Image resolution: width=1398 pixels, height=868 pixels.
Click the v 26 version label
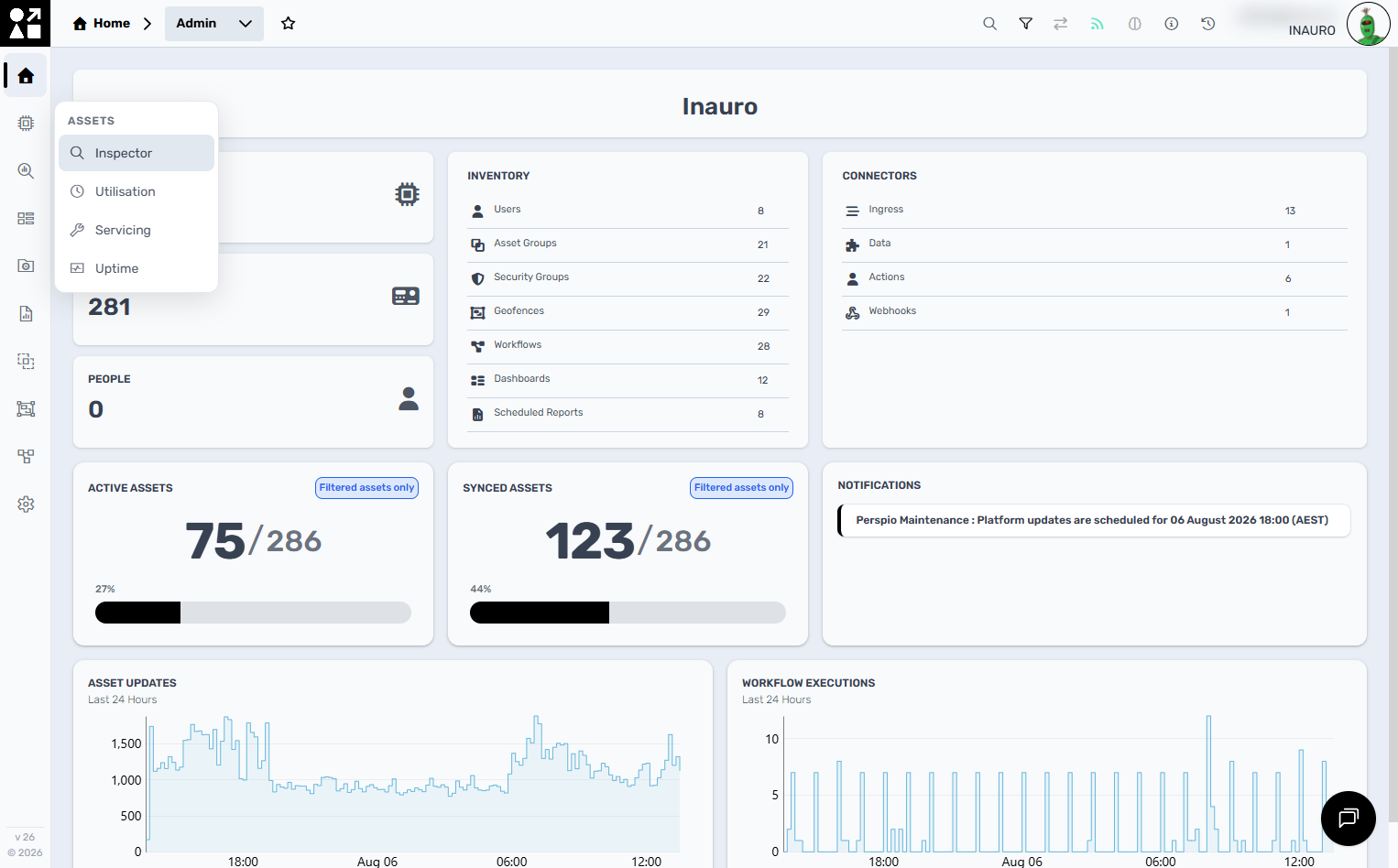point(25,837)
